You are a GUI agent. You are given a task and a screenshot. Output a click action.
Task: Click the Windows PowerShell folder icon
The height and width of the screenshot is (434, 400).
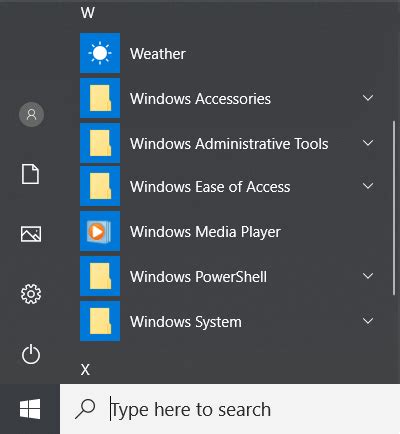tap(100, 276)
